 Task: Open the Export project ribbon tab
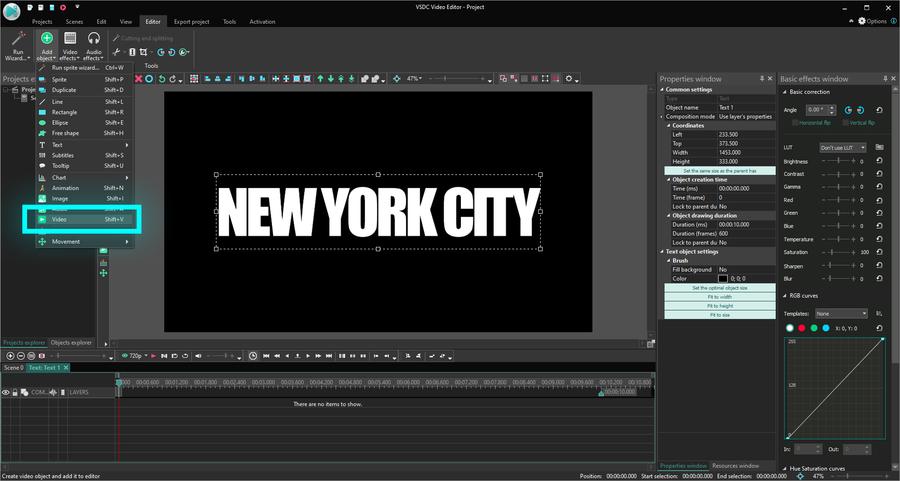191,21
